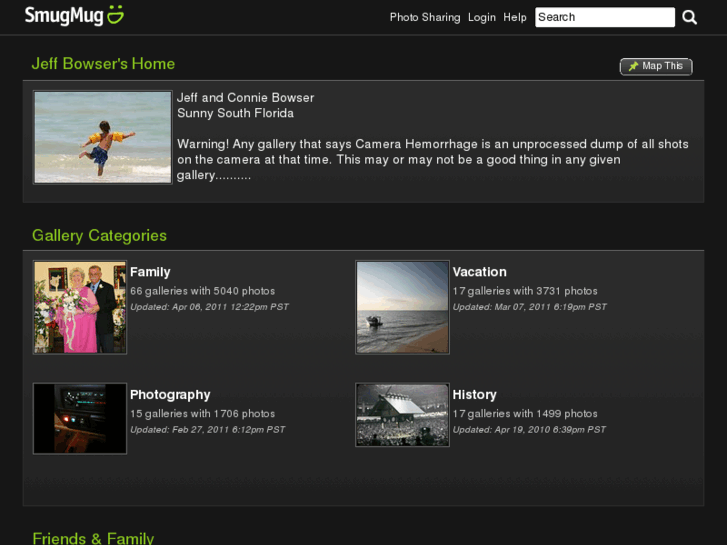727x545 pixels.
Task: Open the Family category title link
Action: click(150, 272)
